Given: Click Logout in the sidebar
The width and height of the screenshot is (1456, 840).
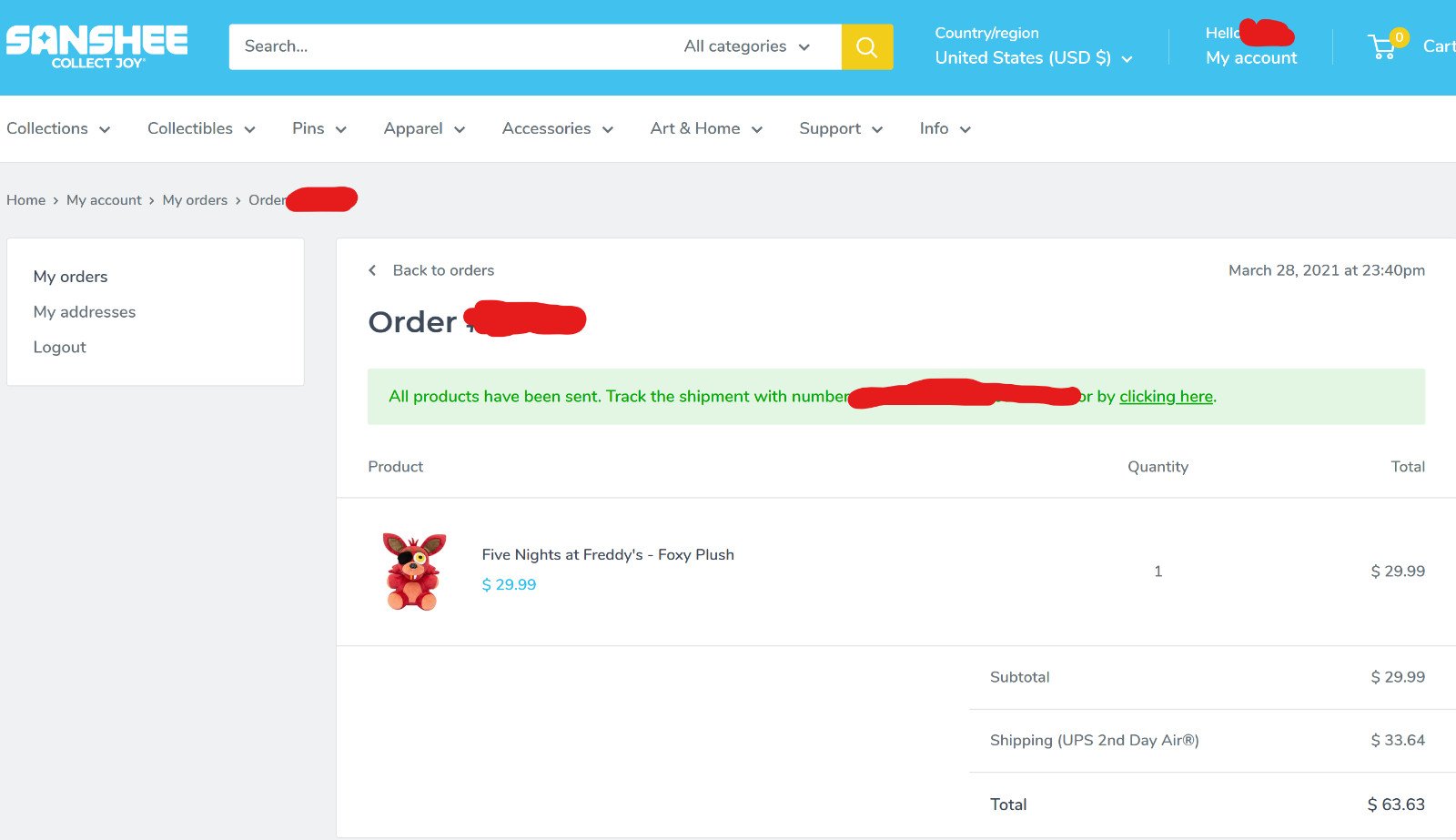Looking at the screenshot, I should tap(59, 347).
